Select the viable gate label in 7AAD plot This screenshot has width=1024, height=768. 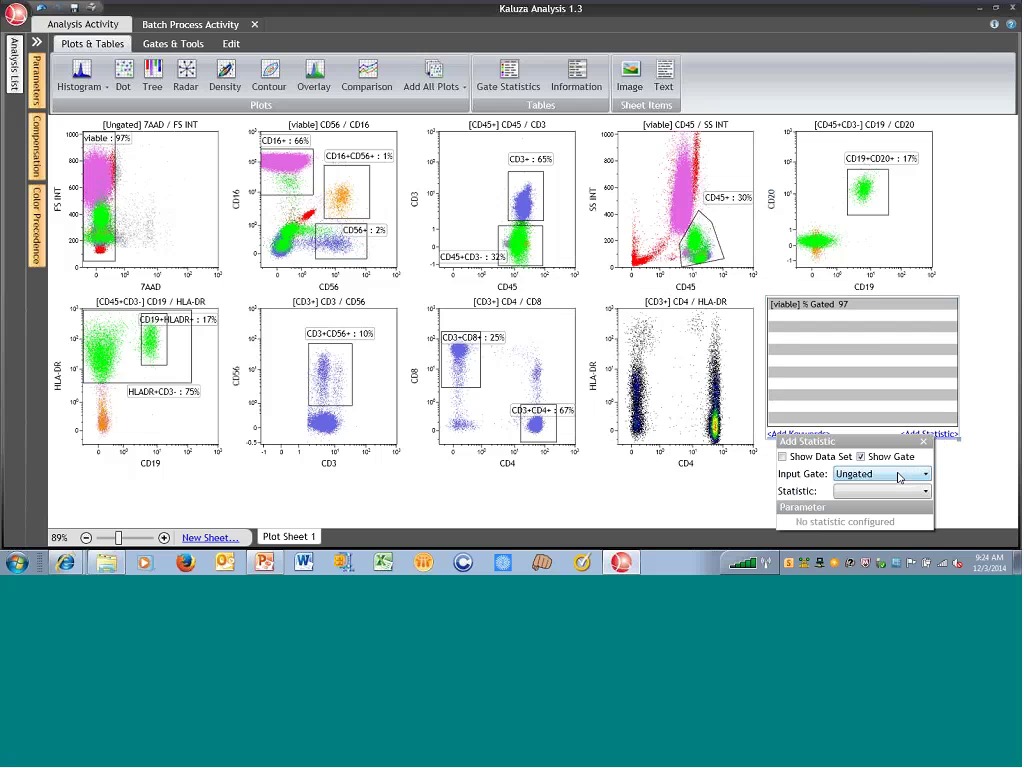107,138
